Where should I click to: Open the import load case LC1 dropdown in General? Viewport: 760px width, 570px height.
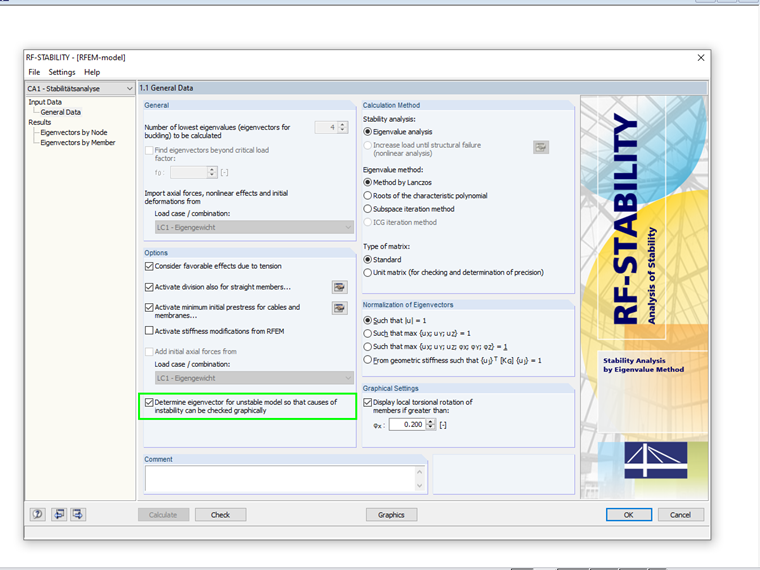(x=254, y=227)
